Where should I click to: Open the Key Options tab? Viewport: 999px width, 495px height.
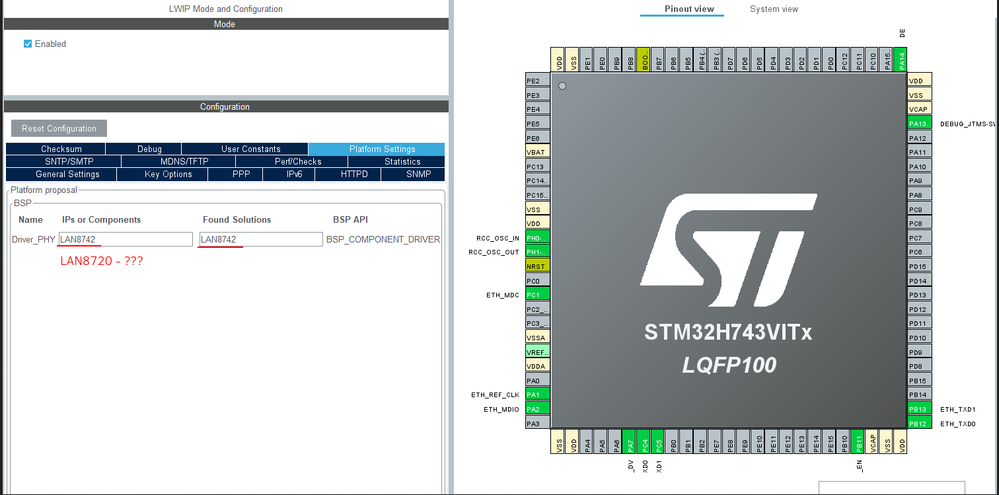coord(163,174)
